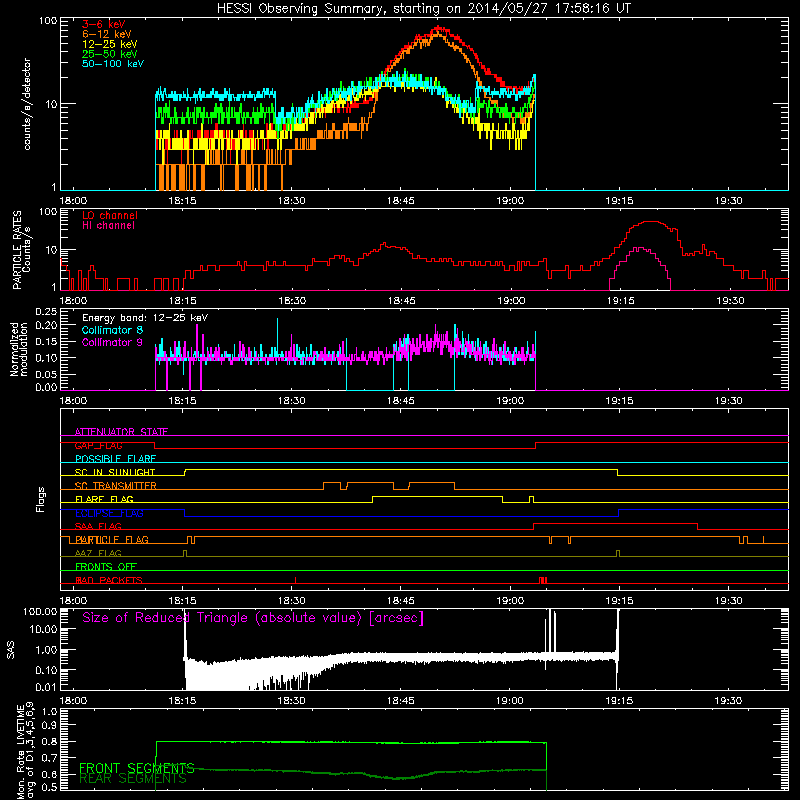Click the LO channel legend entry
Screen dimensions: 800x800
pos(110,215)
